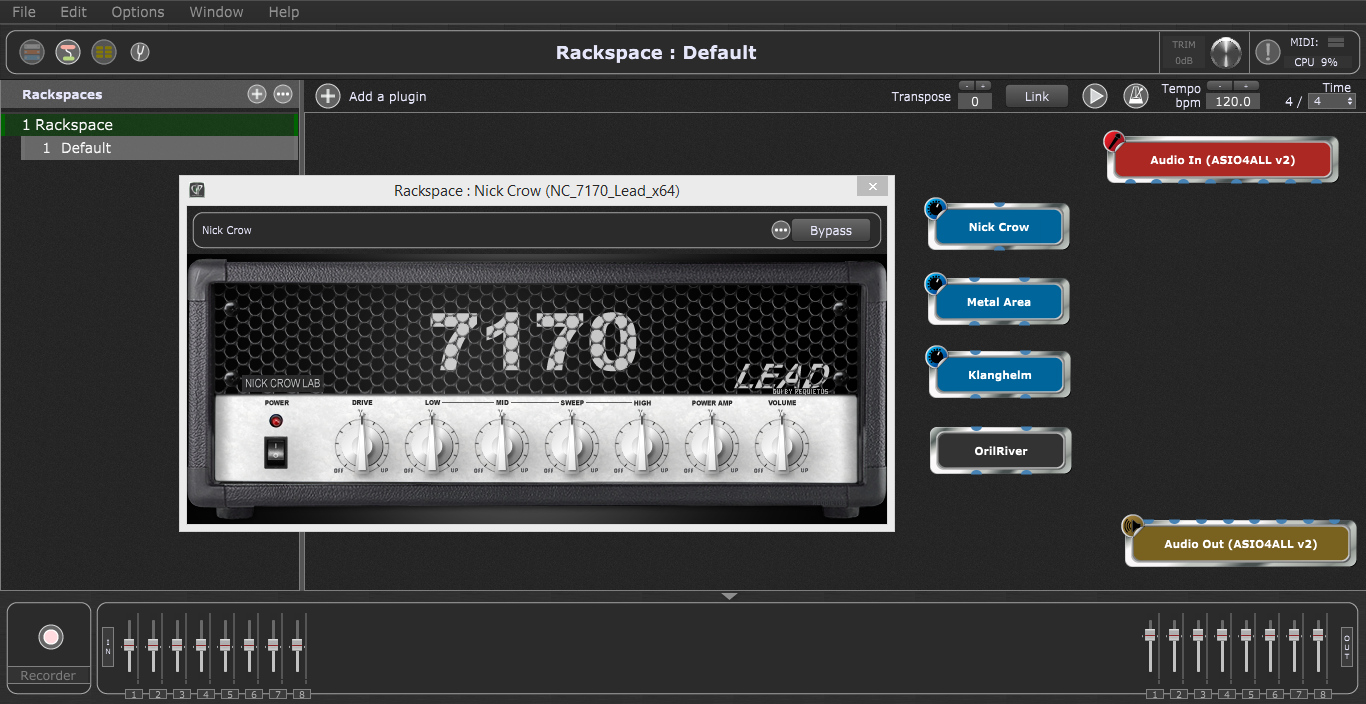Decrease tempo with minus button

tap(1219, 85)
